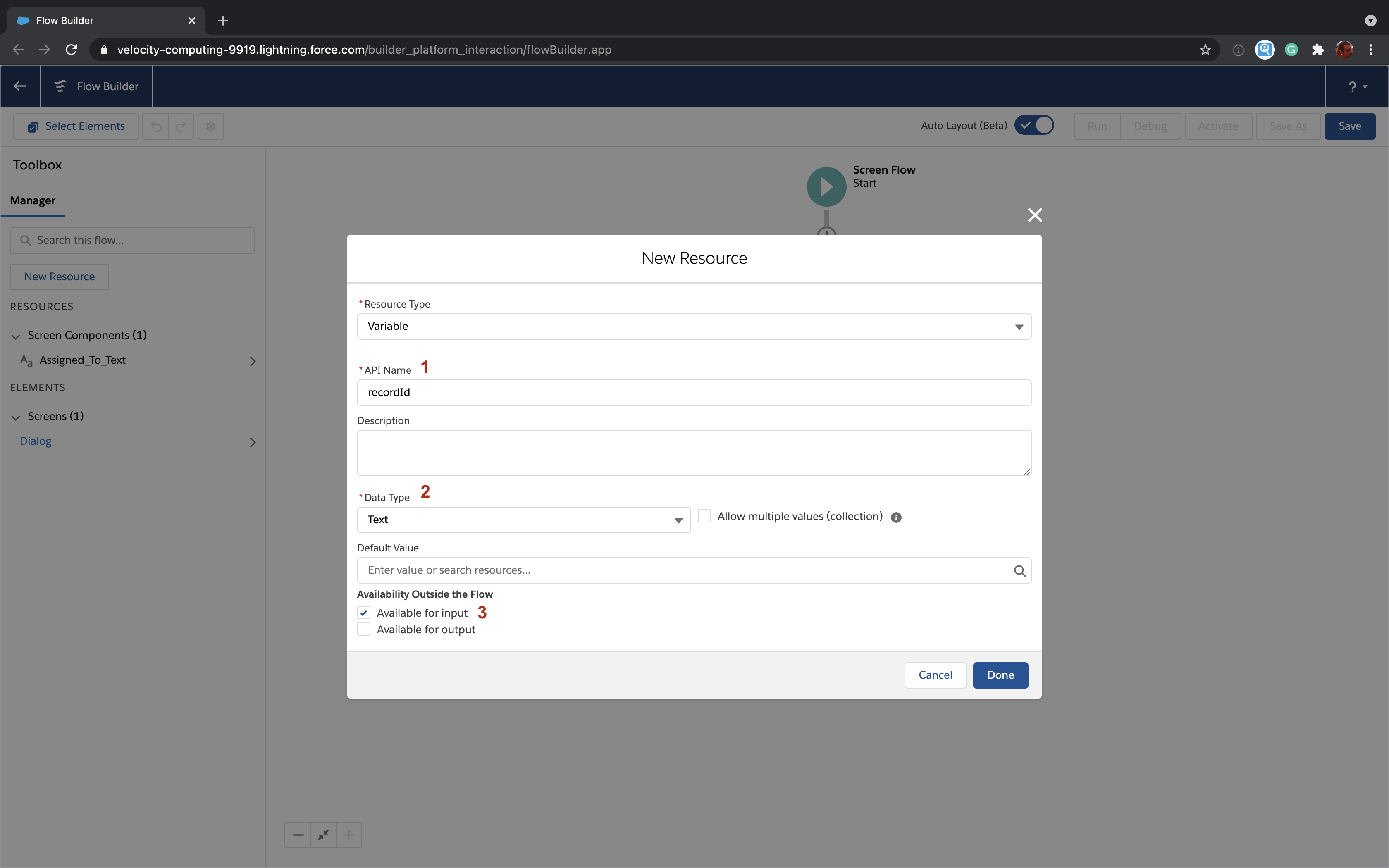Select the Manager tab in Toolbox
This screenshot has width=1389, height=868.
tap(33, 200)
